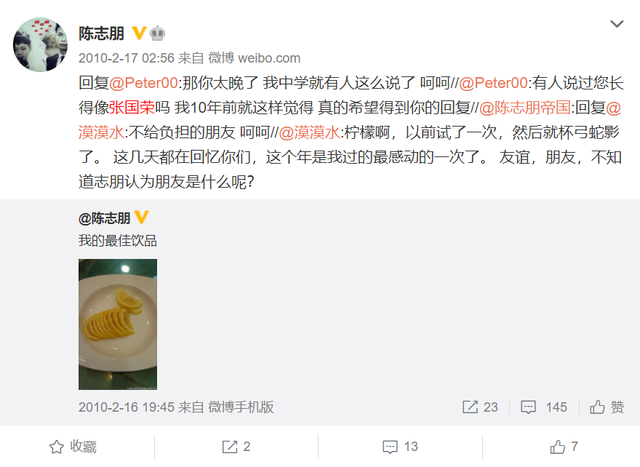Open the @漠漠水 mention before 柠檬啊

(x=309, y=132)
